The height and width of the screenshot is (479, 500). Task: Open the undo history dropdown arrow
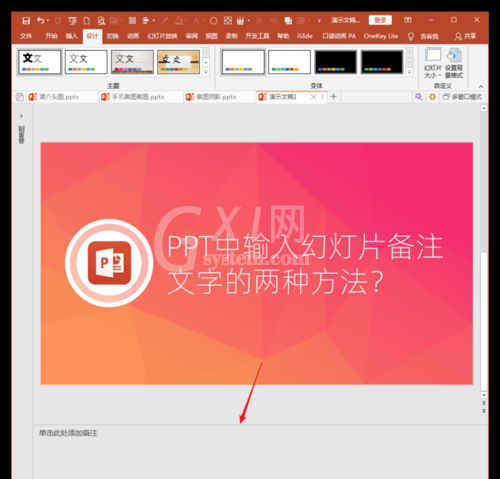[48, 21]
